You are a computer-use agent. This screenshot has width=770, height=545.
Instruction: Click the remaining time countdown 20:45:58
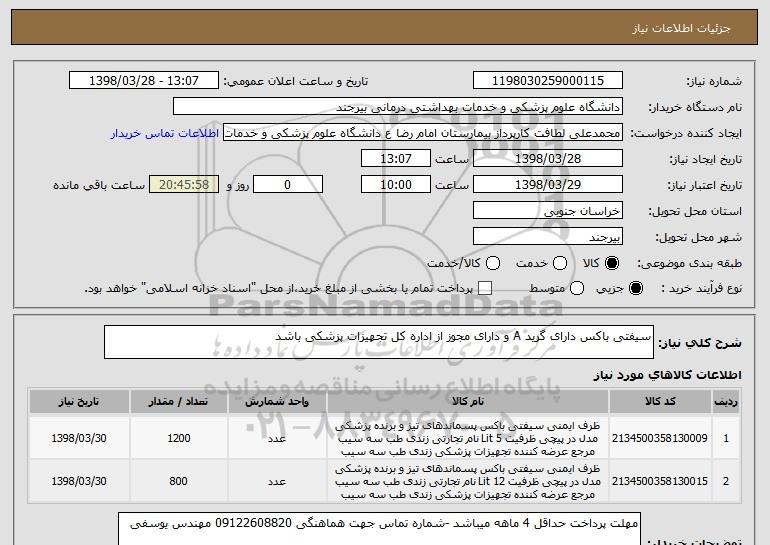pyautogui.click(x=184, y=185)
